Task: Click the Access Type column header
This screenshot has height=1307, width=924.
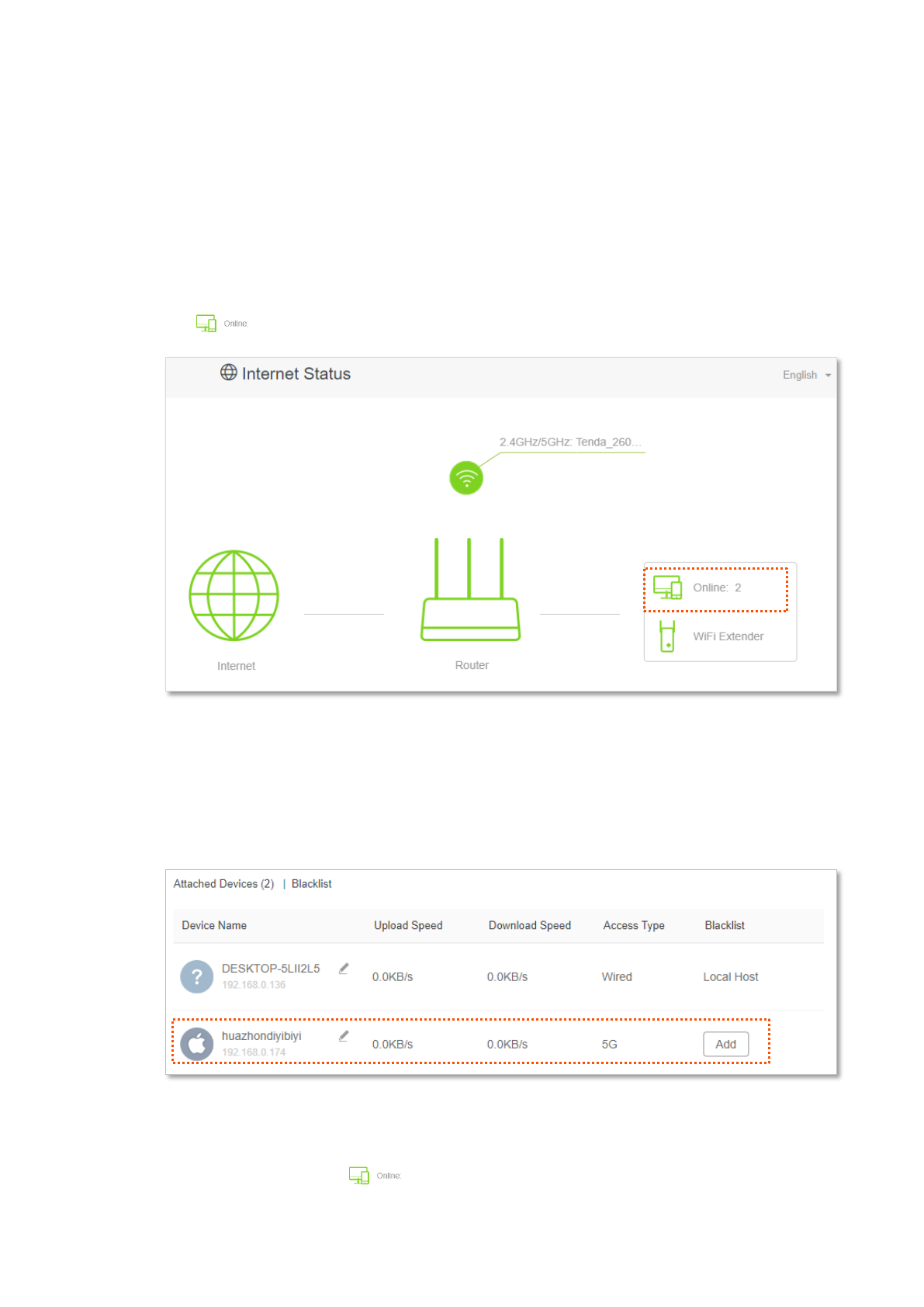Action: tap(634, 925)
